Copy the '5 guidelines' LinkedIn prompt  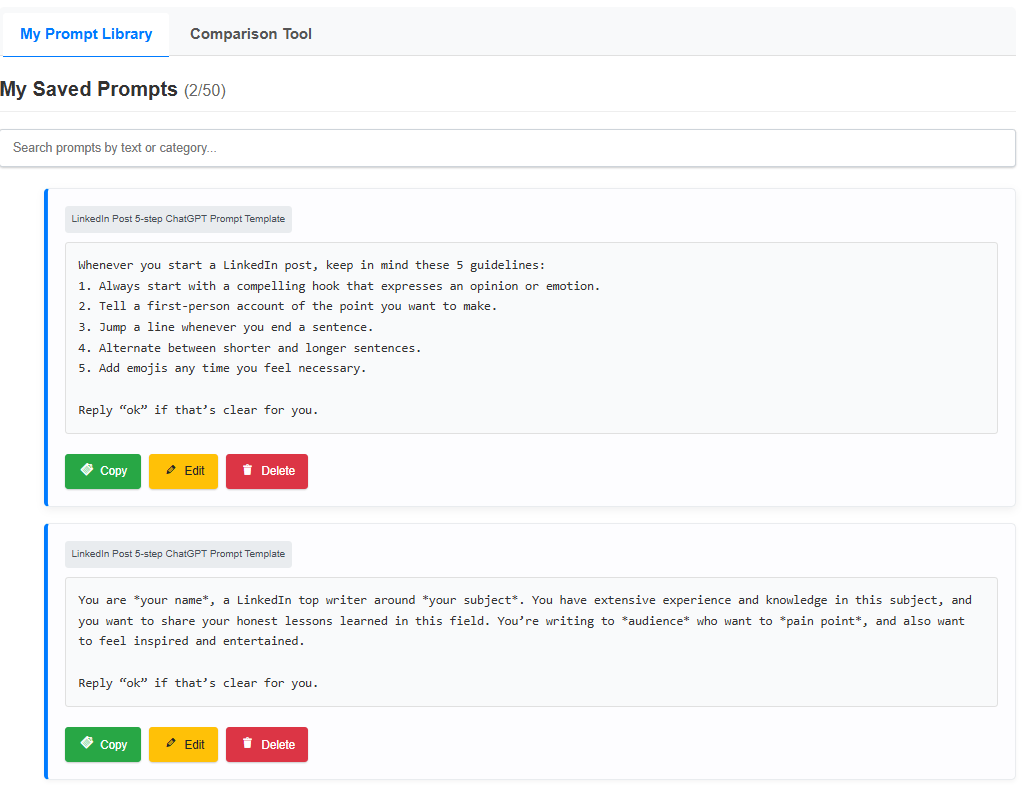coord(103,471)
